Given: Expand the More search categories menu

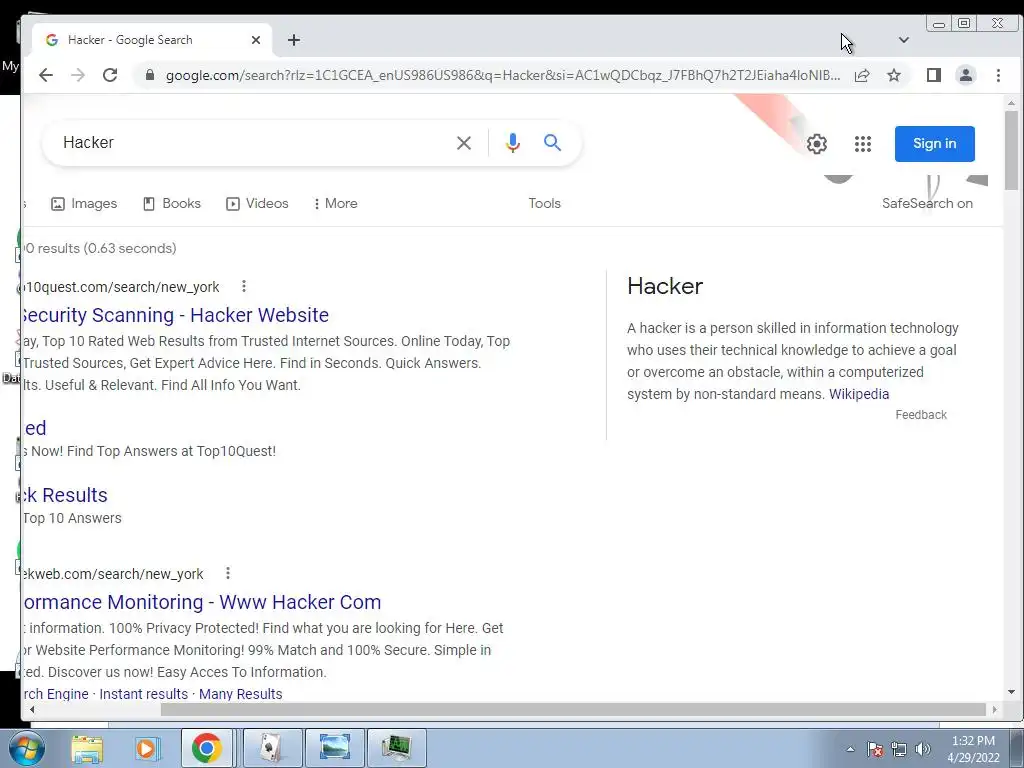Looking at the screenshot, I should 336,204.
